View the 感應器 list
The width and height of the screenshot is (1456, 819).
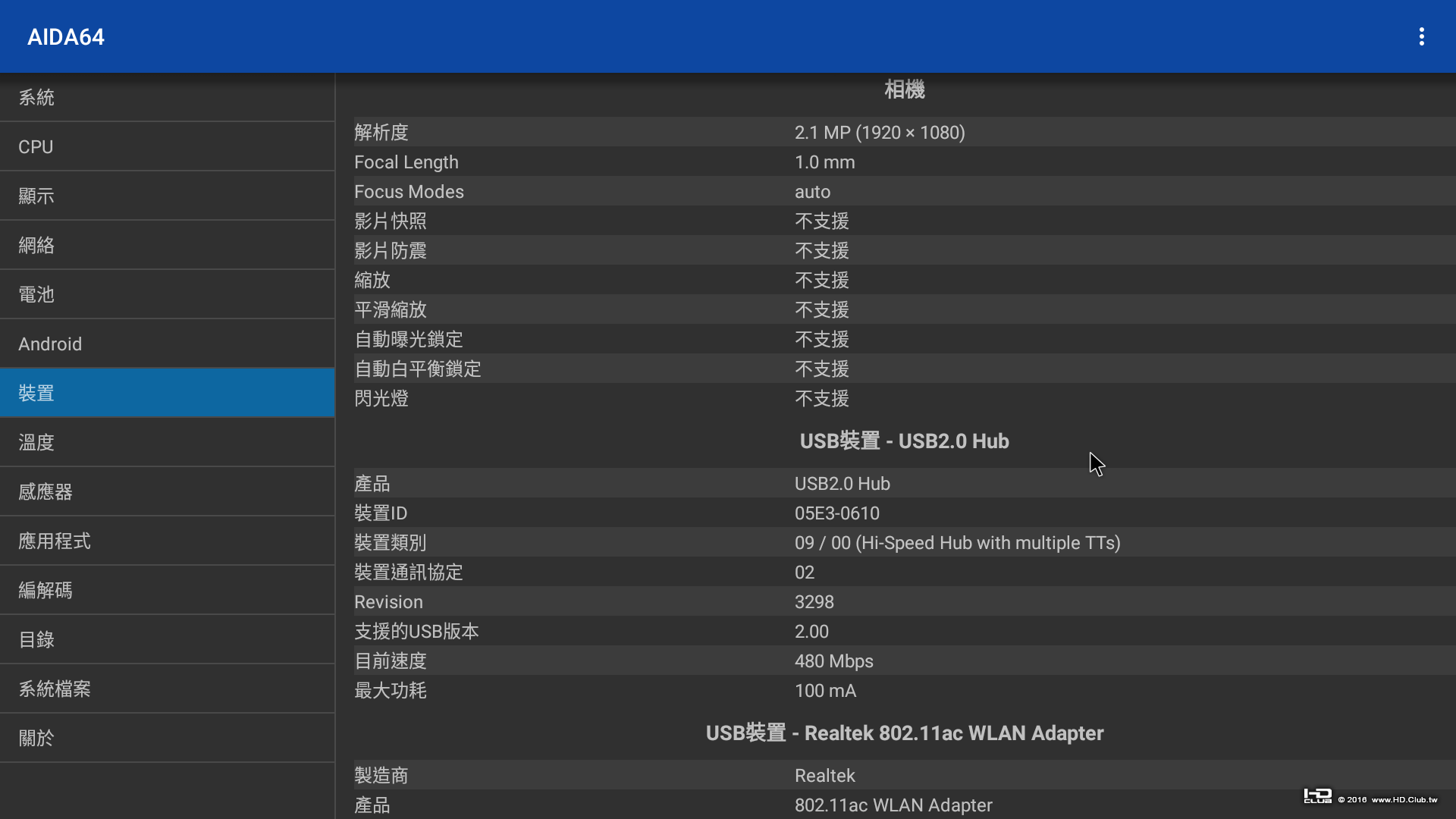point(167,491)
